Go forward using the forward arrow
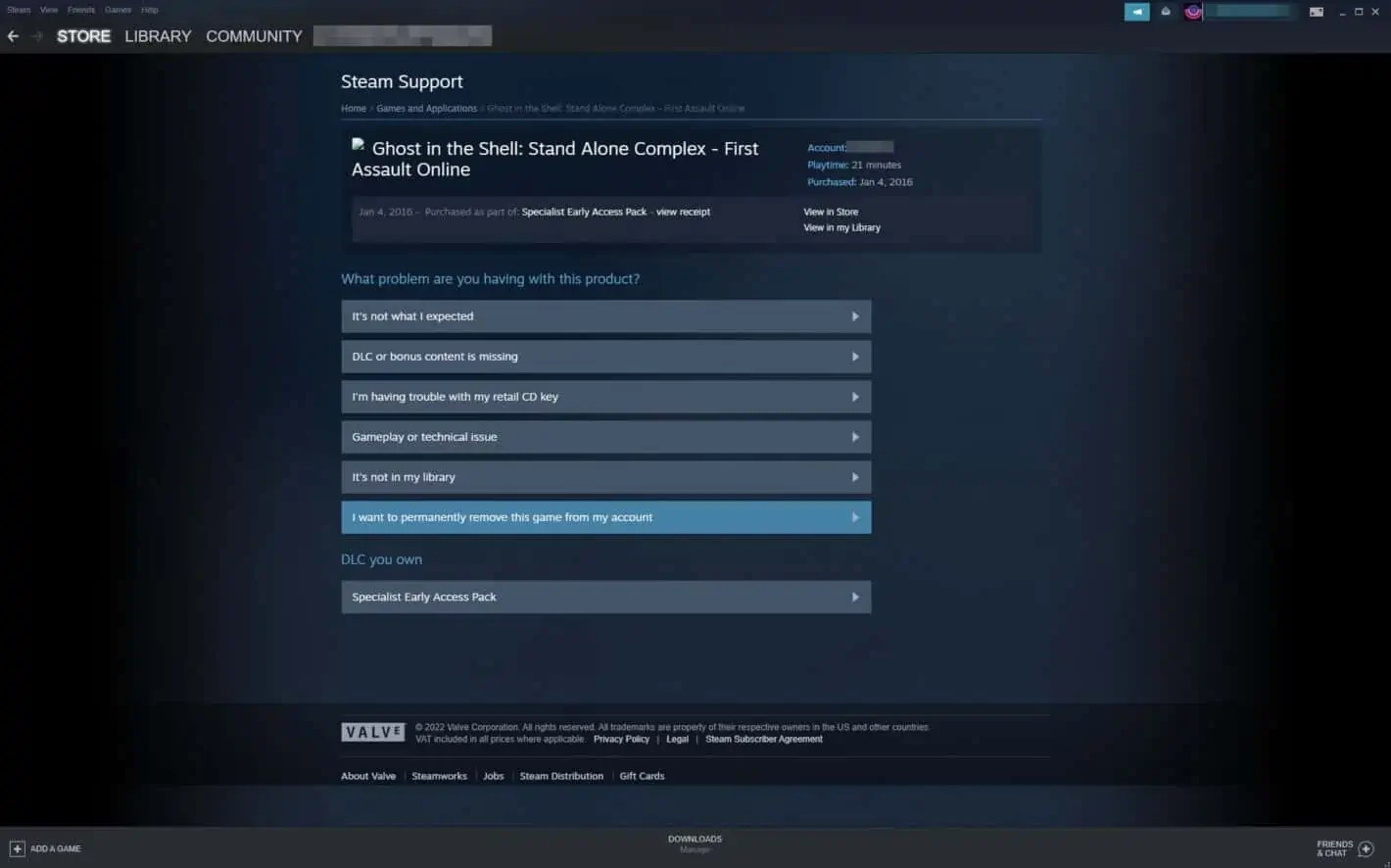1391x868 pixels. click(x=37, y=36)
